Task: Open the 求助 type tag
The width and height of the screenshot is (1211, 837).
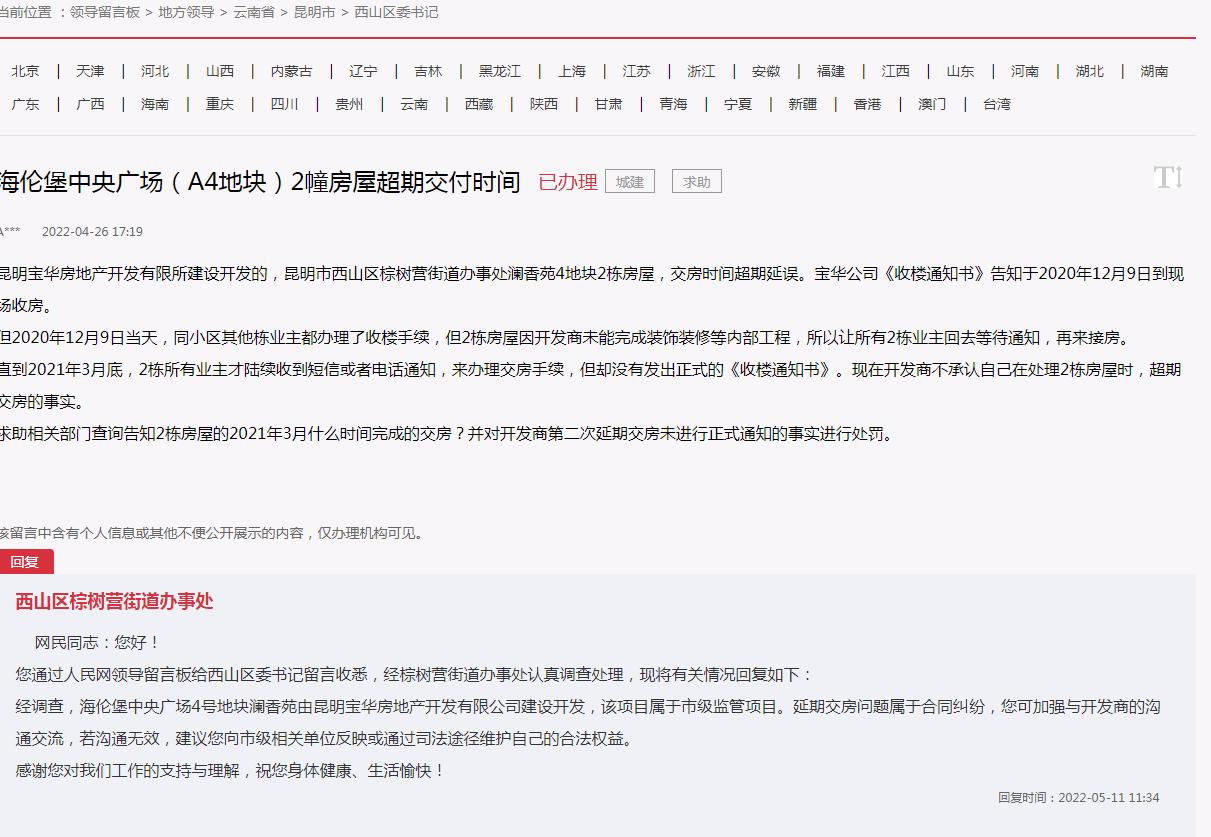Action: tap(696, 182)
